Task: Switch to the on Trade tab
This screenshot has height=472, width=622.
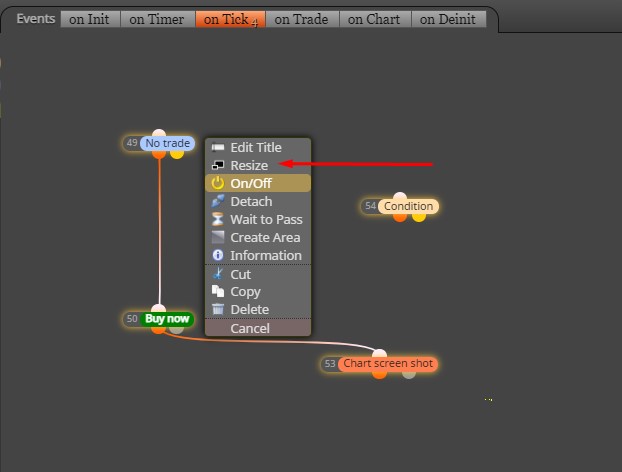Action: pos(302,19)
